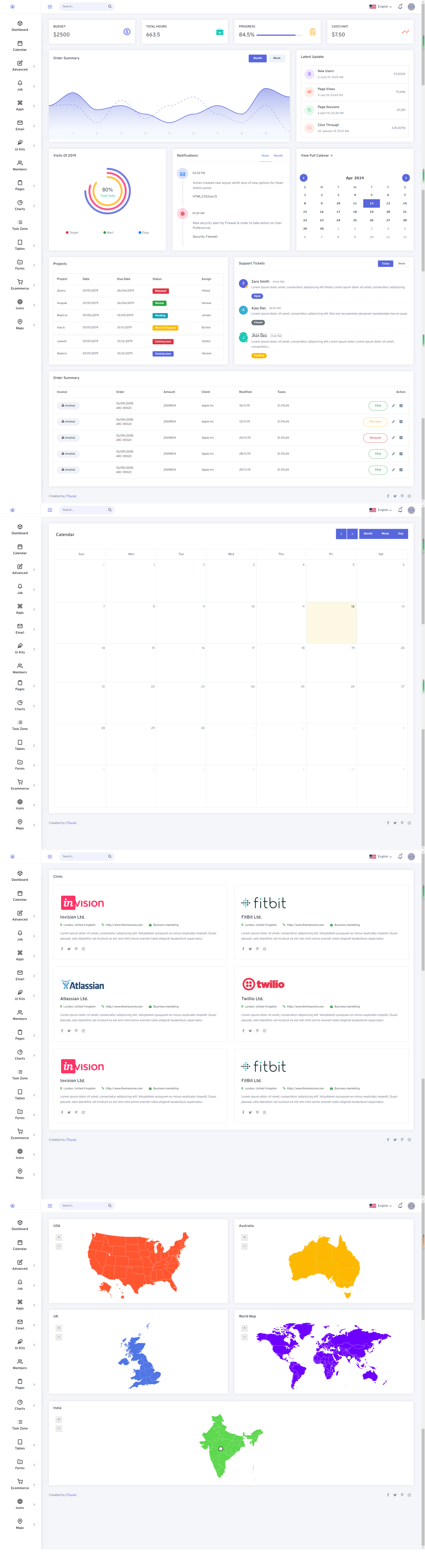Click the New Users icon in Latest Update

pyautogui.click(x=309, y=74)
